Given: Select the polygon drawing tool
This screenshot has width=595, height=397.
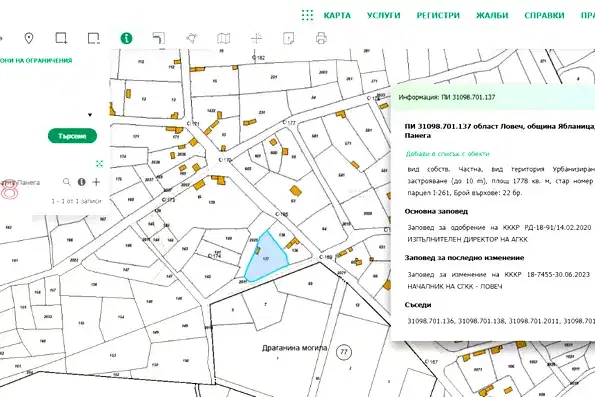Looking at the screenshot, I should pyautogui.click(x=192, y=38).
